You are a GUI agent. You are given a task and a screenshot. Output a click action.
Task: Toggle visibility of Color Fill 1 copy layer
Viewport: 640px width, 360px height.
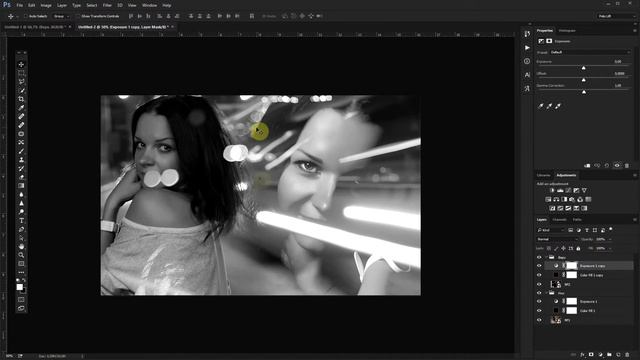click(x=539, y=275)
